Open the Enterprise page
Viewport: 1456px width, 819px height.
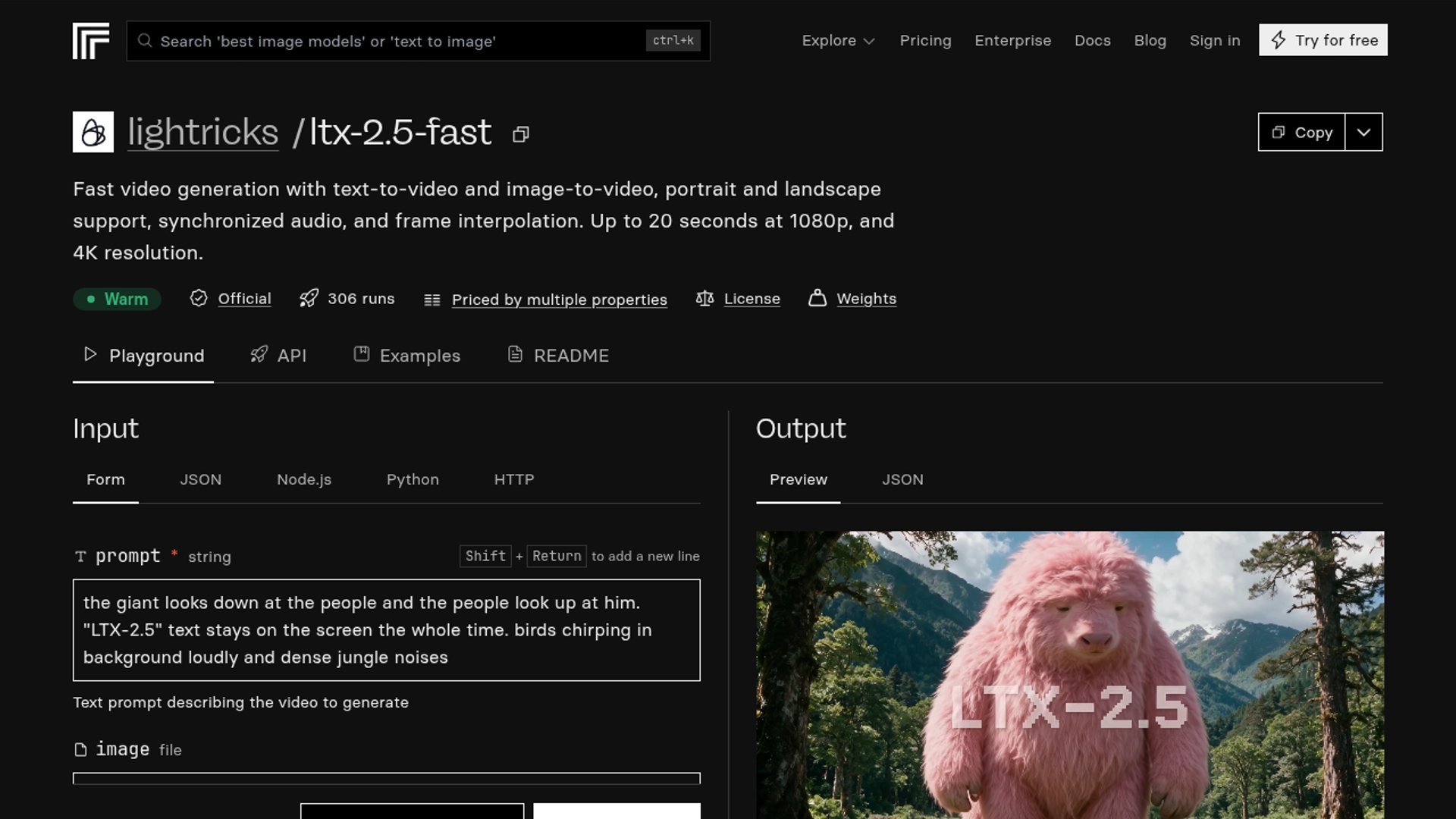[1013, 41]
